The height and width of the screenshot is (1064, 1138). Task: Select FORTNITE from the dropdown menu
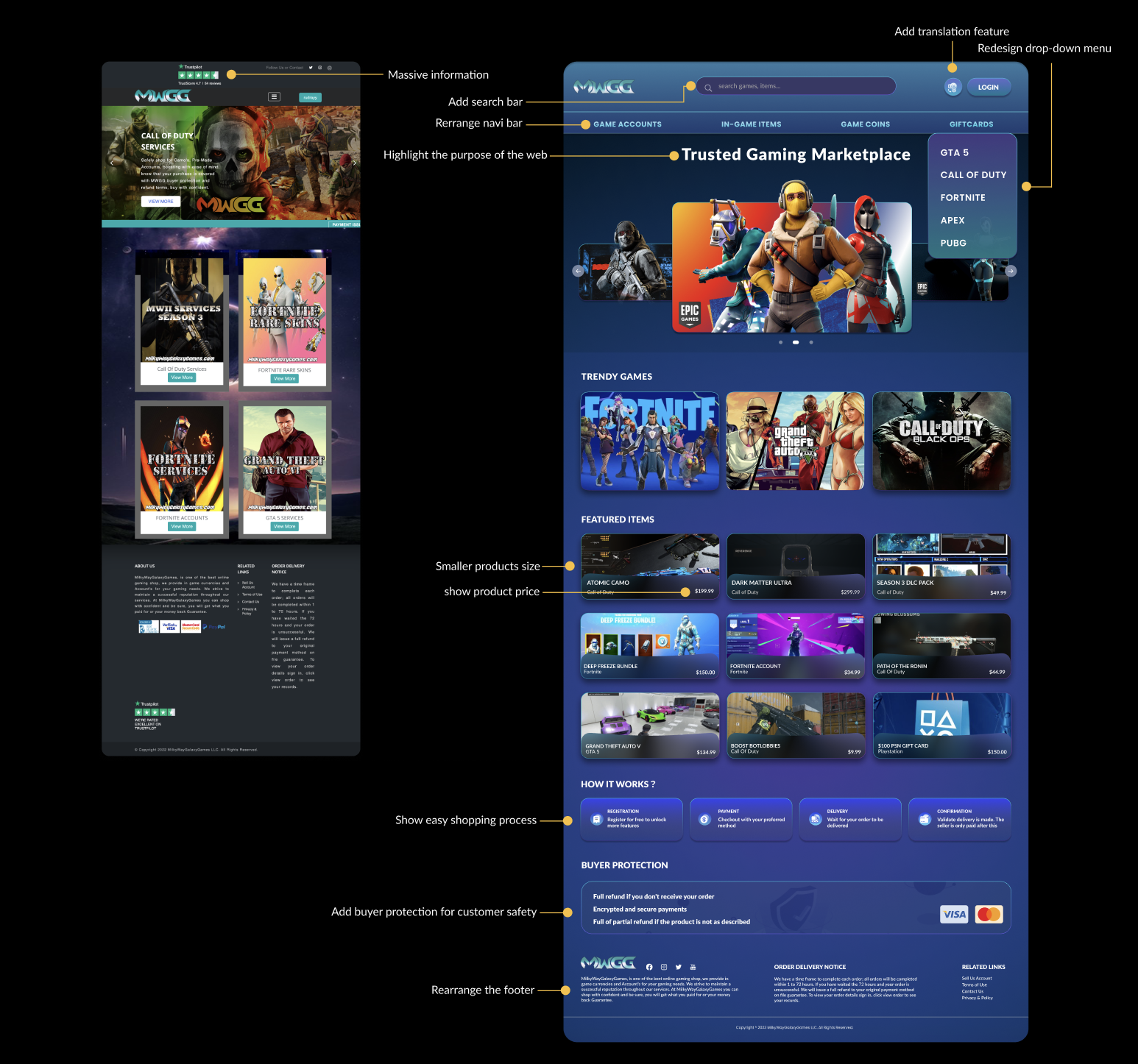962,198
